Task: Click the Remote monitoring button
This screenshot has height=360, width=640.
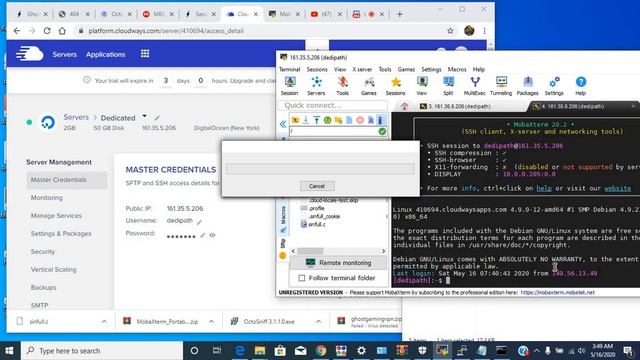Action: coord(338,263)
